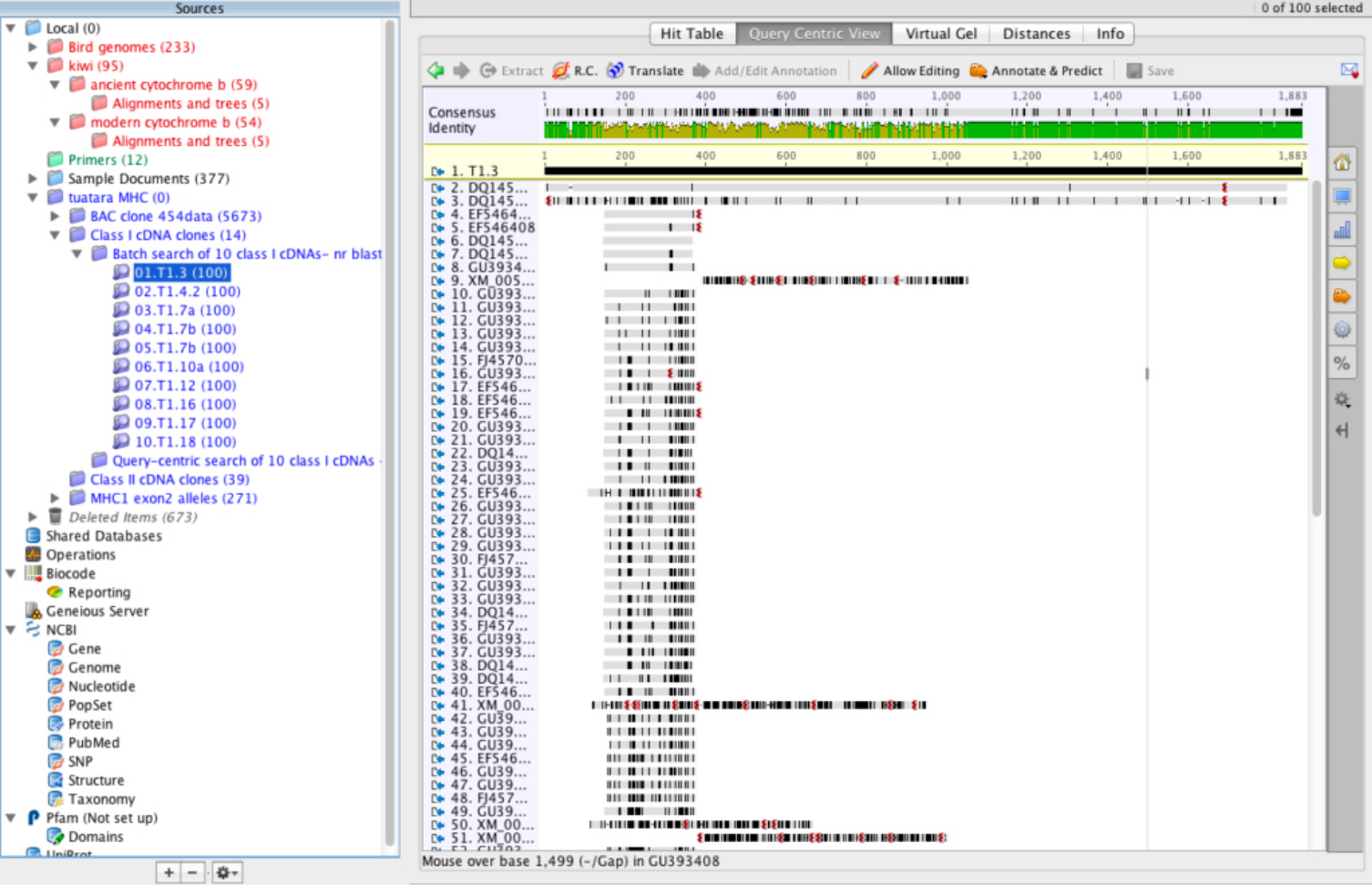Click the Extract toolbar button

coord(512,70)
